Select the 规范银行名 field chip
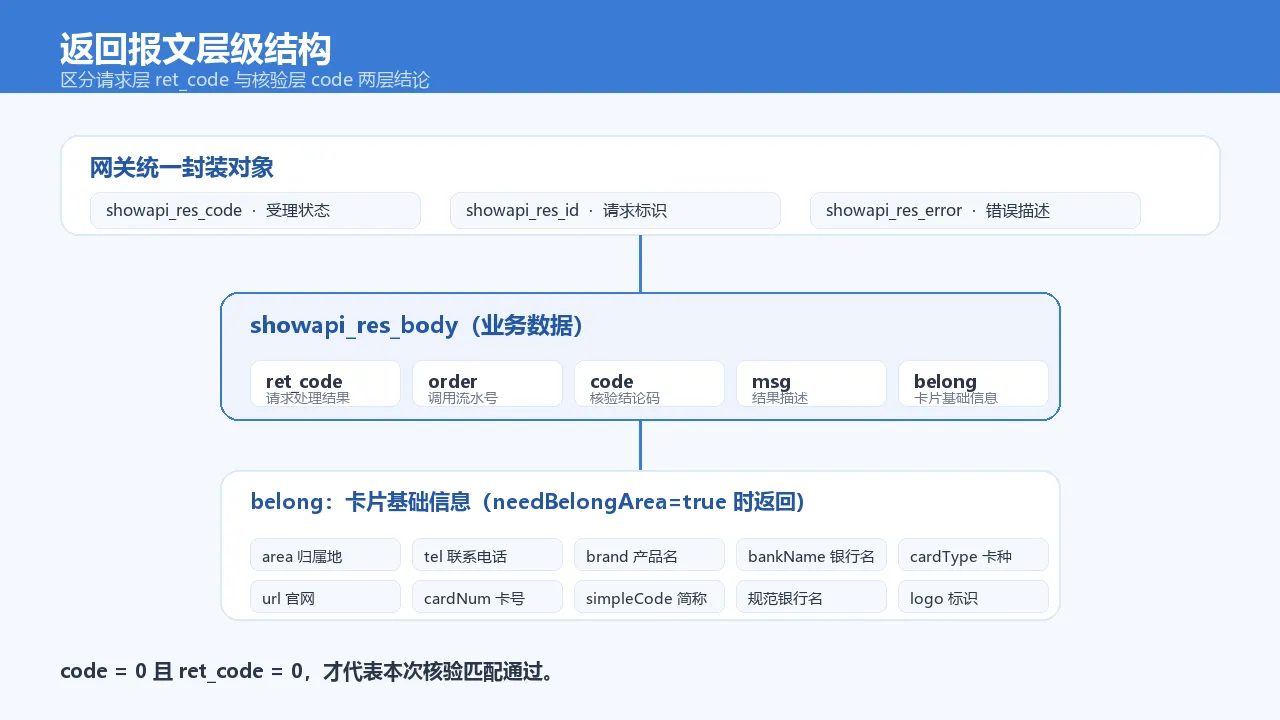The image size is (1280, 720). tap(811, 597)
